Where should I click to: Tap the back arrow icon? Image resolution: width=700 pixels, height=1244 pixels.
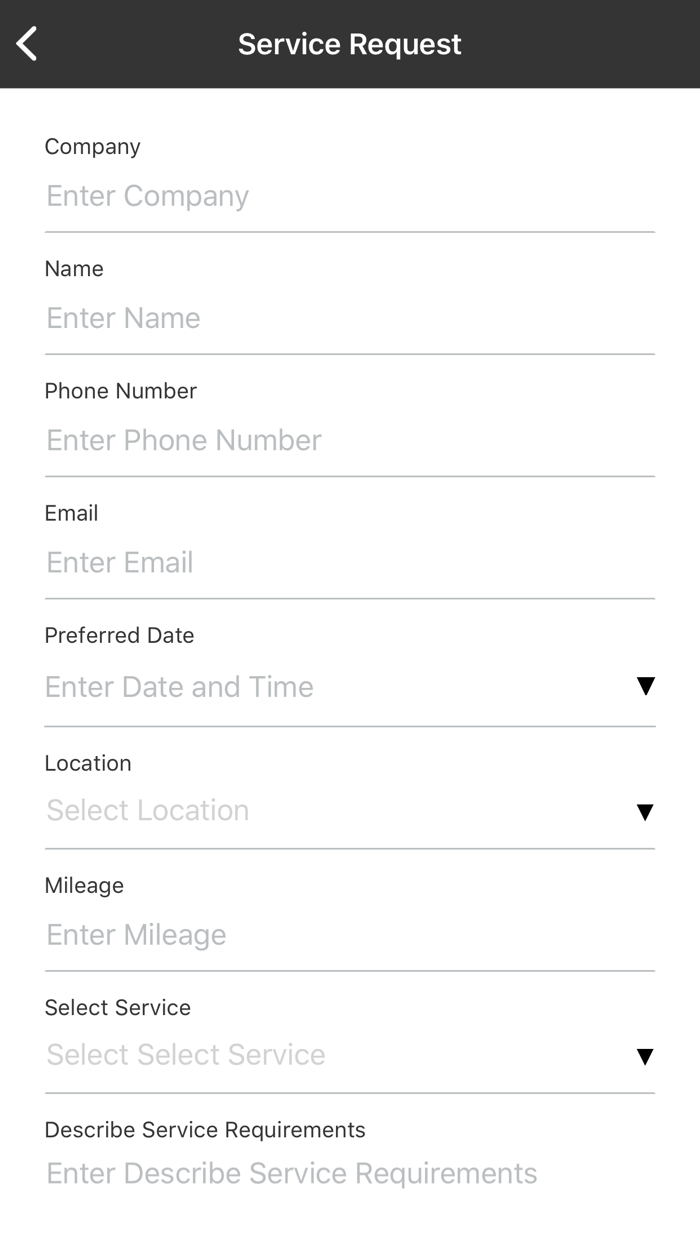point(27,44)
